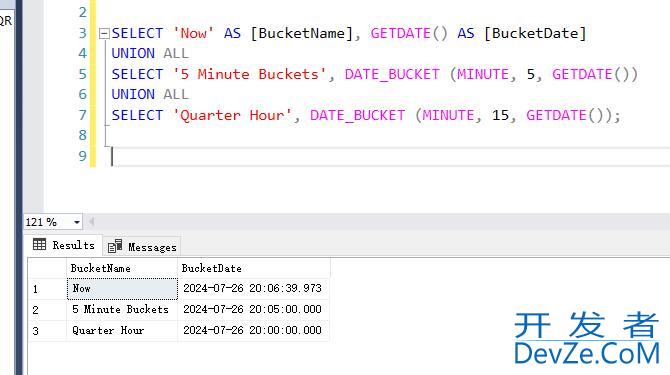Click the results grid select-all corner
The image size is (670, 375).
[x=47, y=268]
